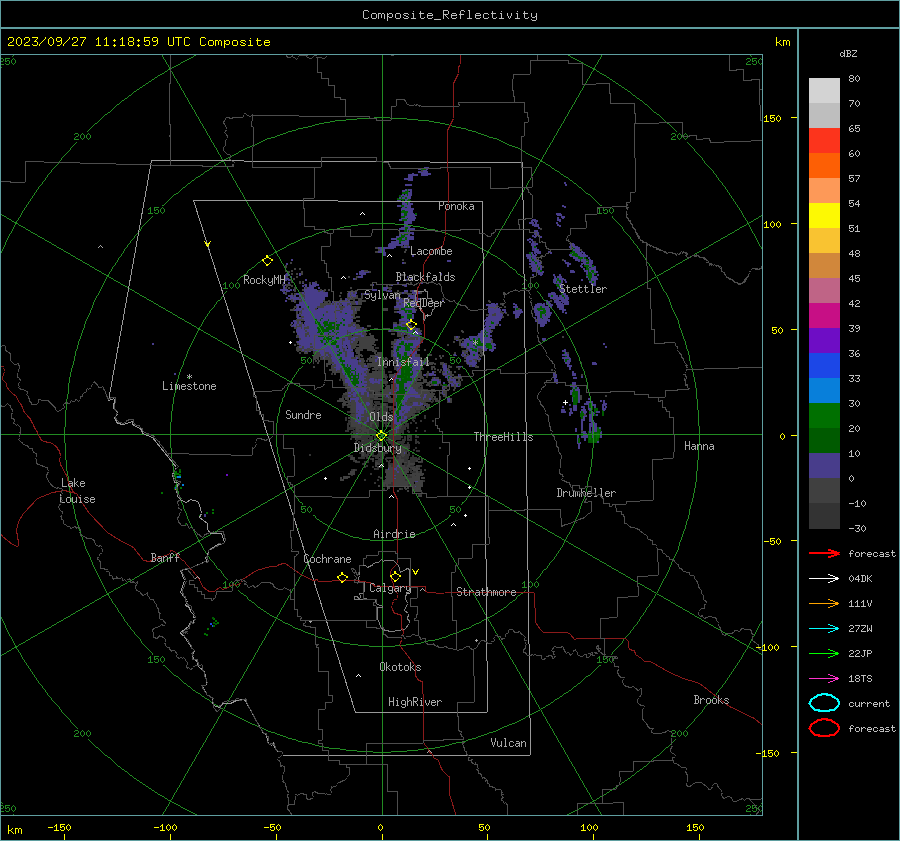The width and height of the screenshot is (900, 841).
Task: Click the Okotoks city label
Action: pyautogui.click(x=400, y=667)
